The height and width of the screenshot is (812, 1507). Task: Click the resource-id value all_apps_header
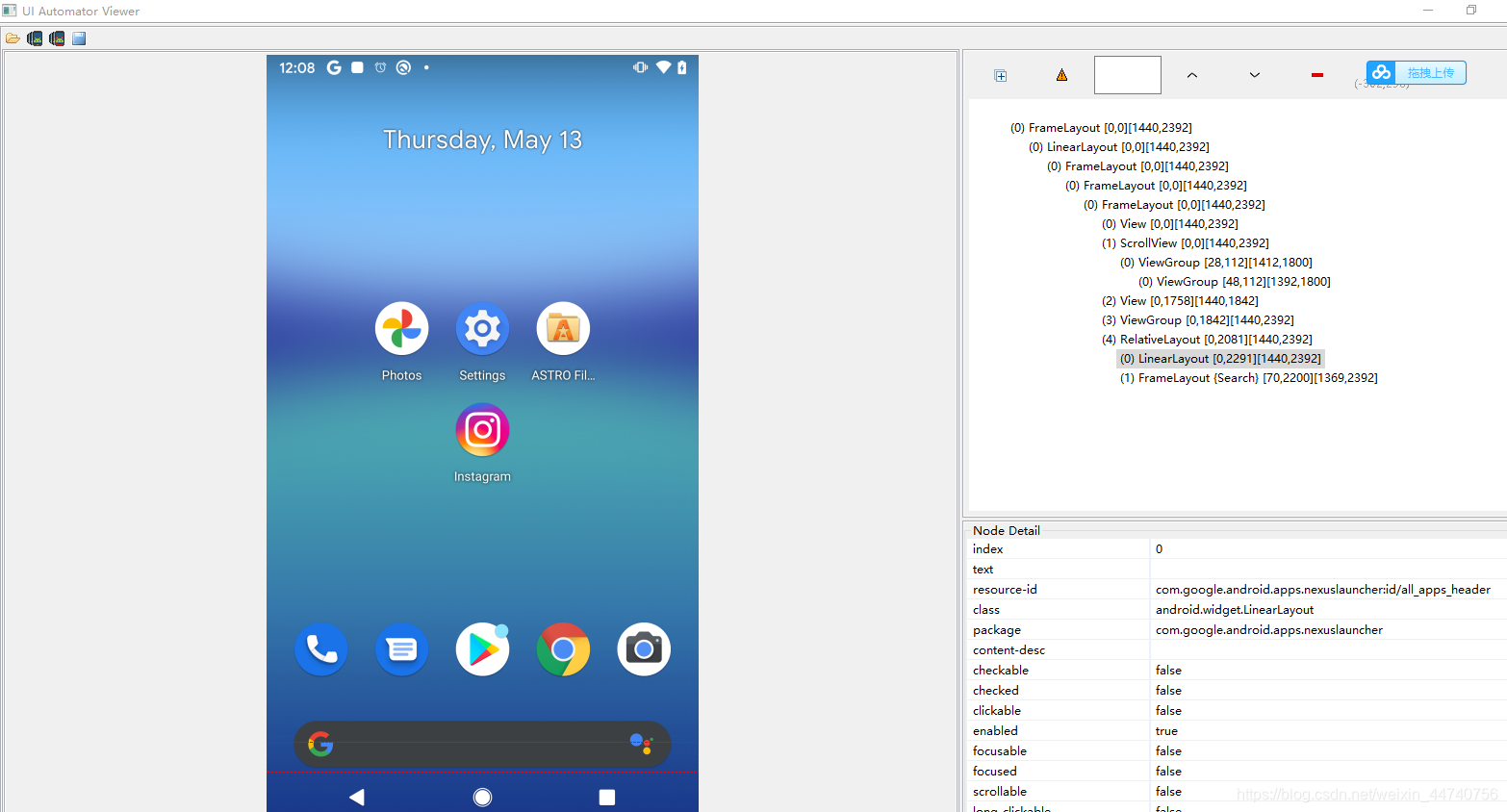[x=1322, y=590]
